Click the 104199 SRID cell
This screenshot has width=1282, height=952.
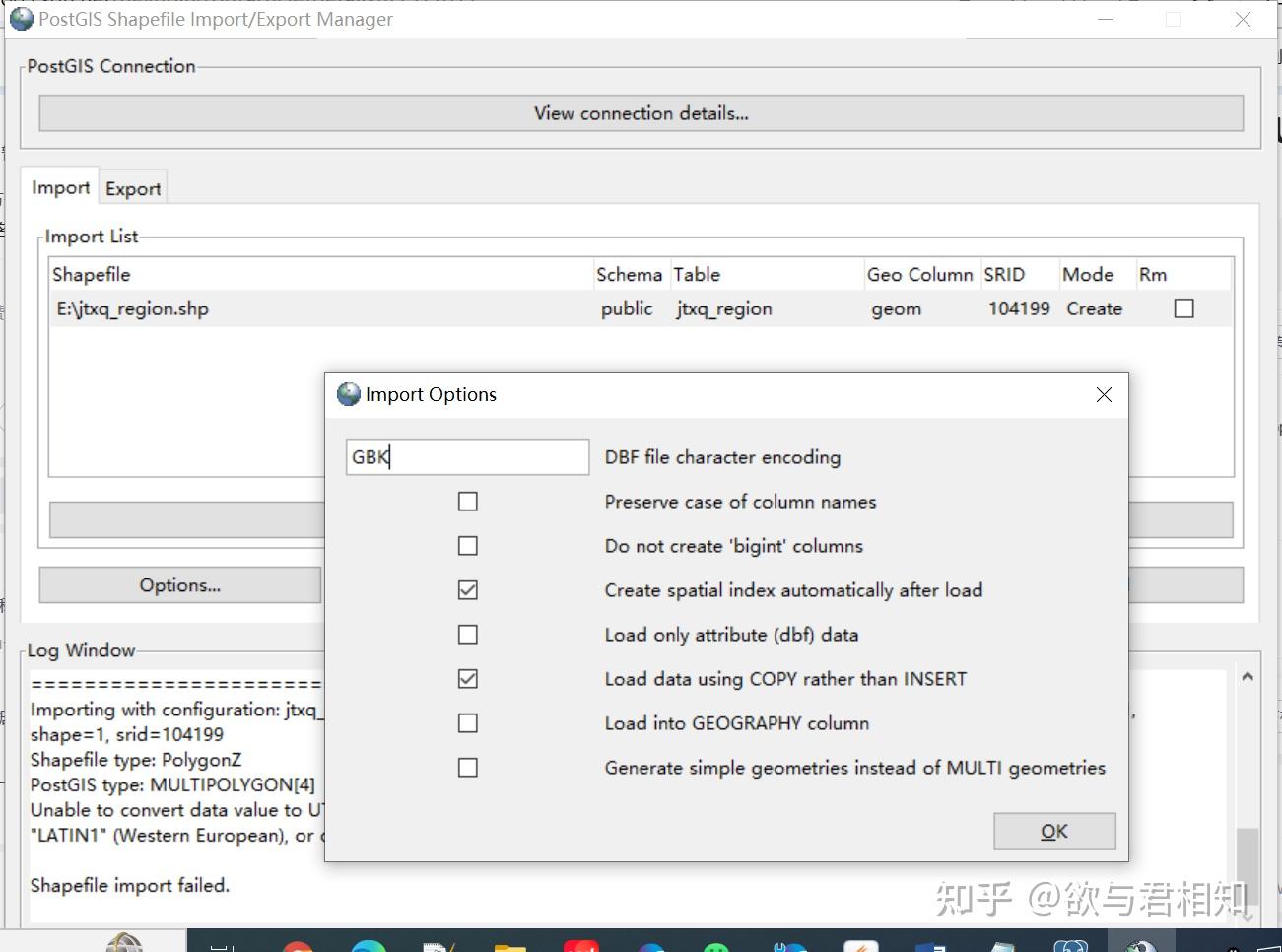click(x=1019, y=308)
